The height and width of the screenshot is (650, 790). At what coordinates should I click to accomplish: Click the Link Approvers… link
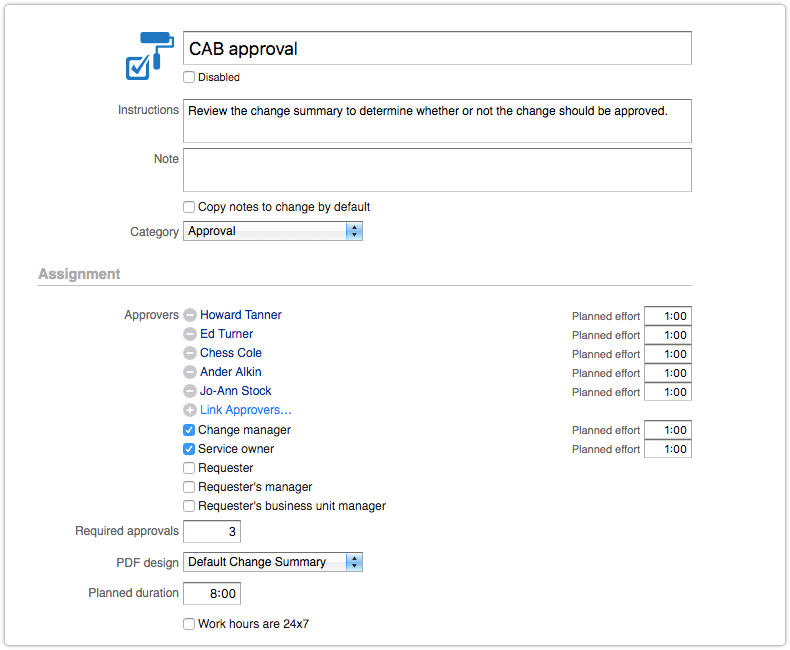[x=246, y=410]
